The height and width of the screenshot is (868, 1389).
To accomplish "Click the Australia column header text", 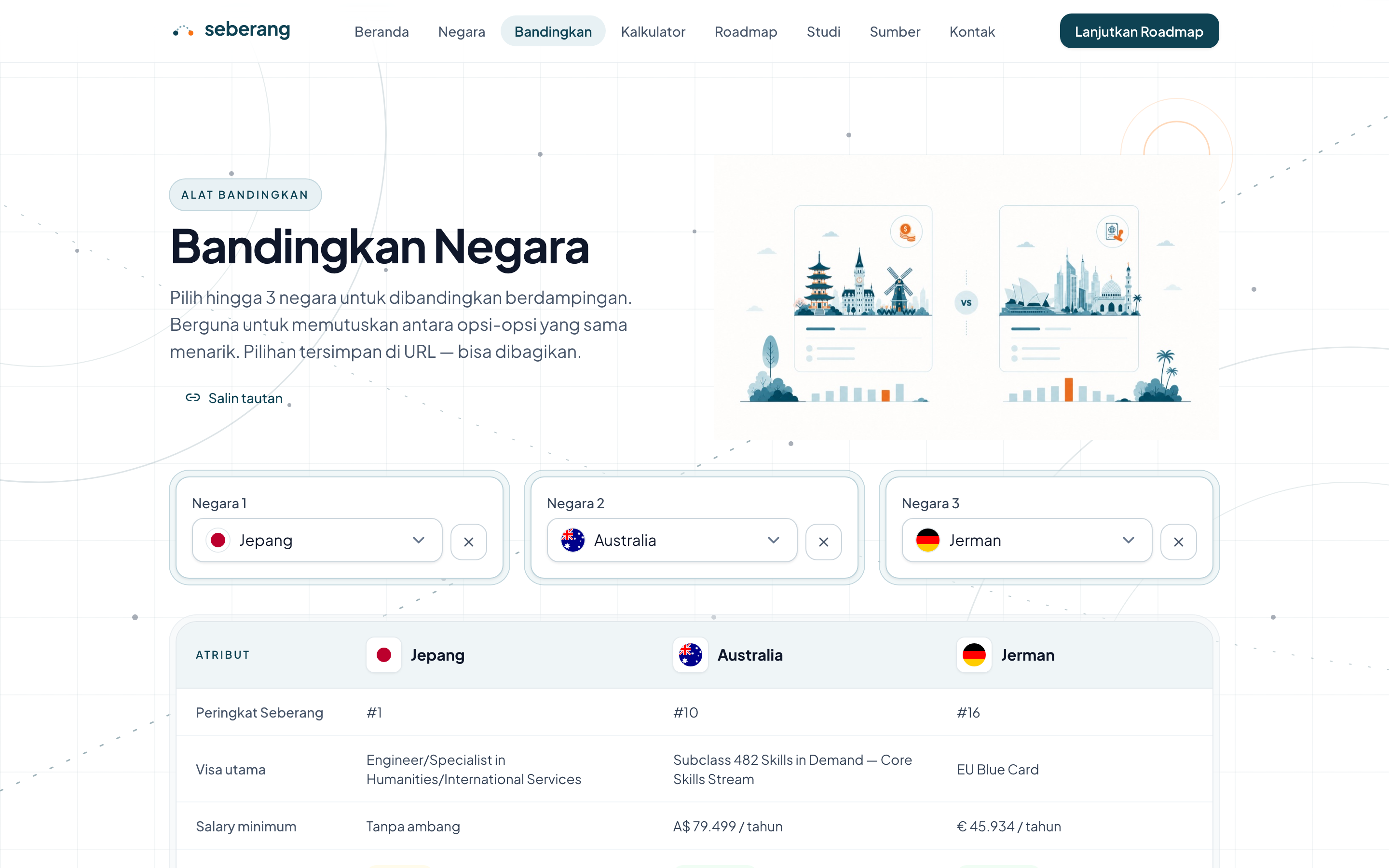I will [x=749, y=654].
